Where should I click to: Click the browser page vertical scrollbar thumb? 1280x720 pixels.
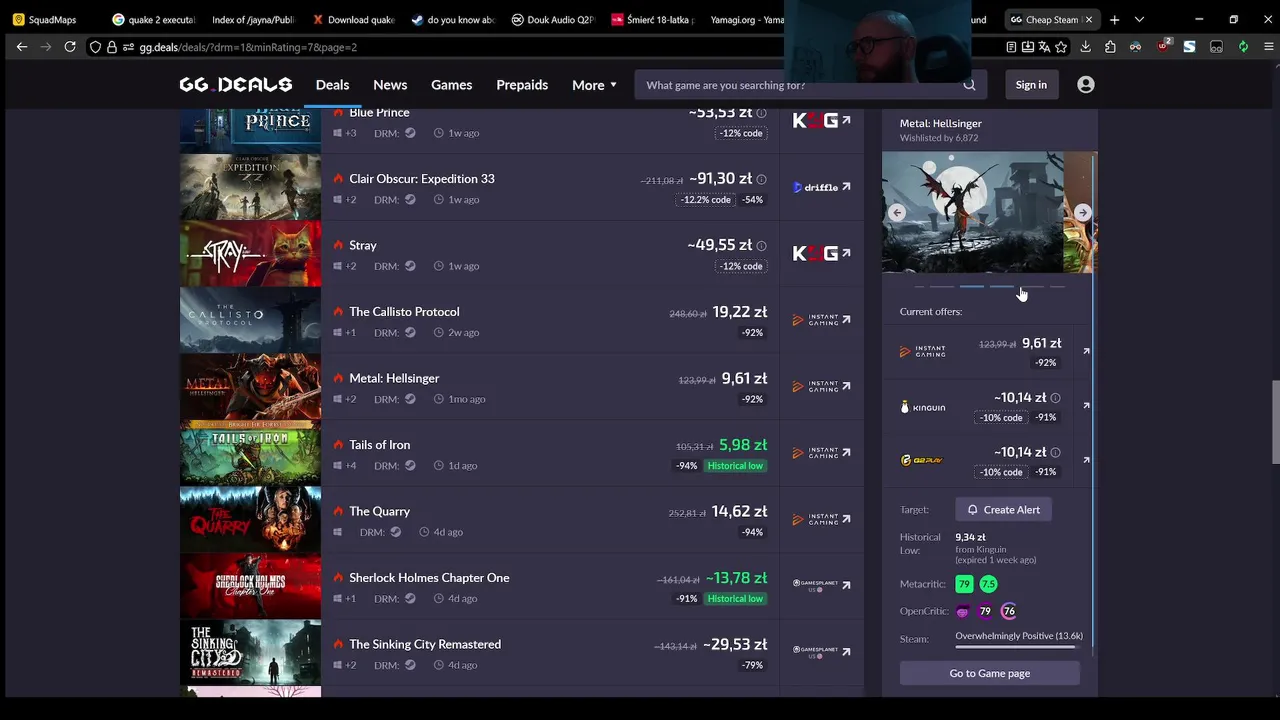pyautogui.click(x=1275, y=422)
